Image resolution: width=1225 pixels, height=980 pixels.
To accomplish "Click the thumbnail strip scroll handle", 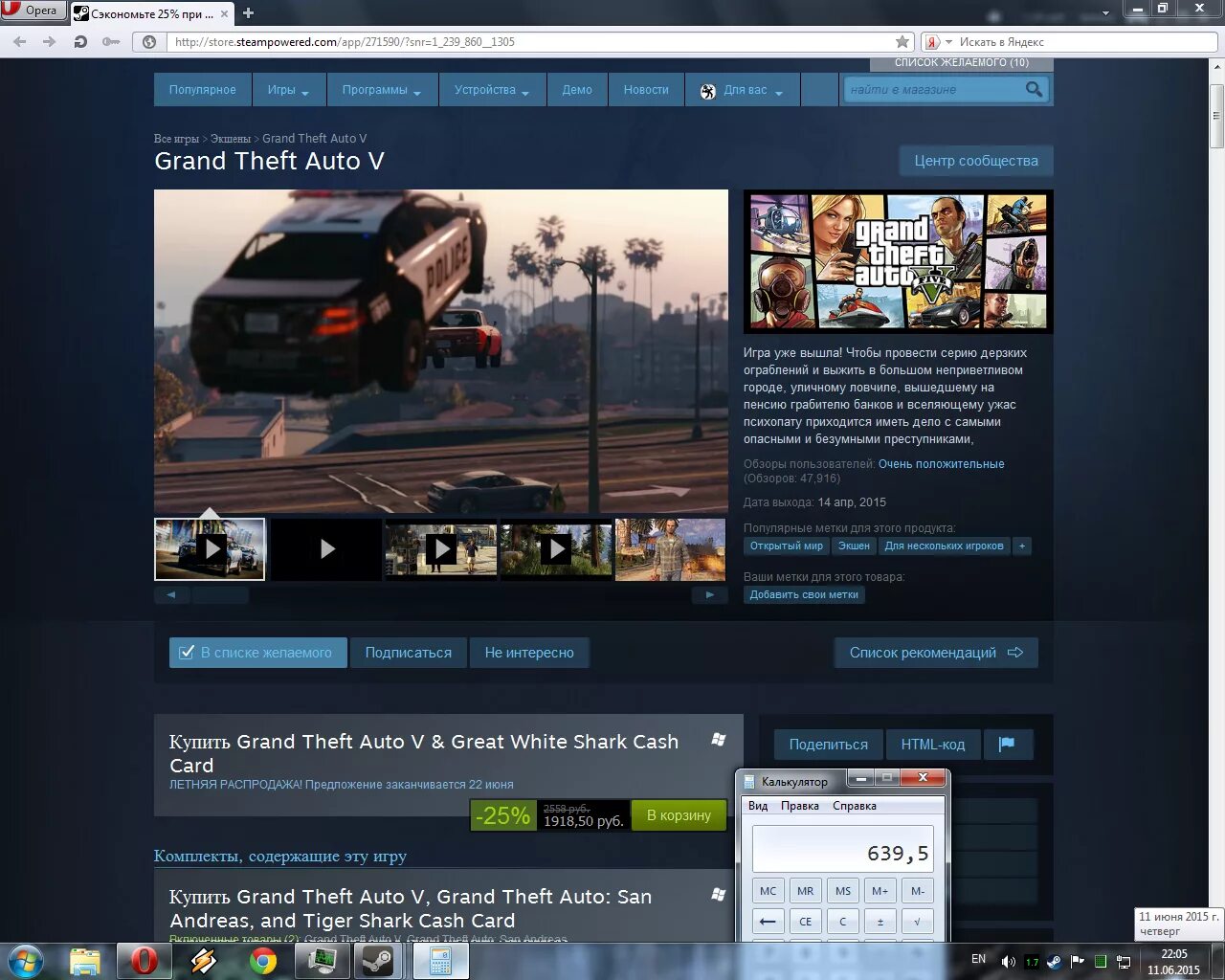I will click(x=220, y=594).
